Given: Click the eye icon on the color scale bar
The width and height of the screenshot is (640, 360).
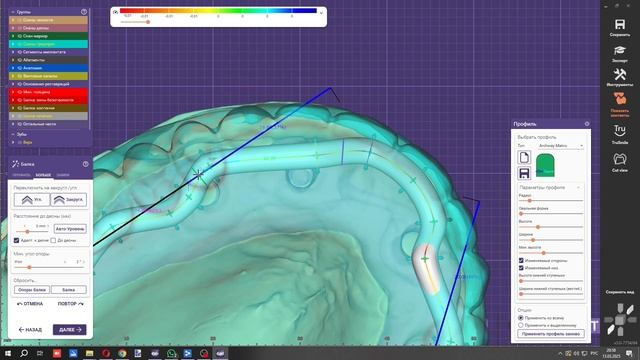Looking at the screenshot, I should click(116, 12).
